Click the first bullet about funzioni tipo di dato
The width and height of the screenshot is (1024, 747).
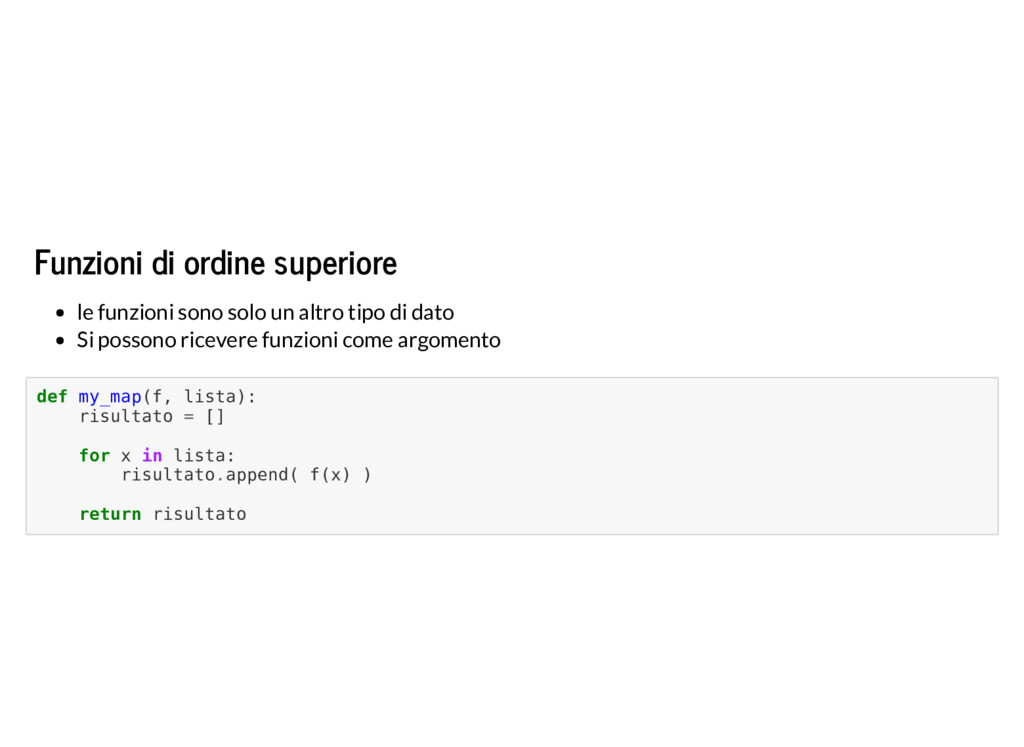click(265, 313)
